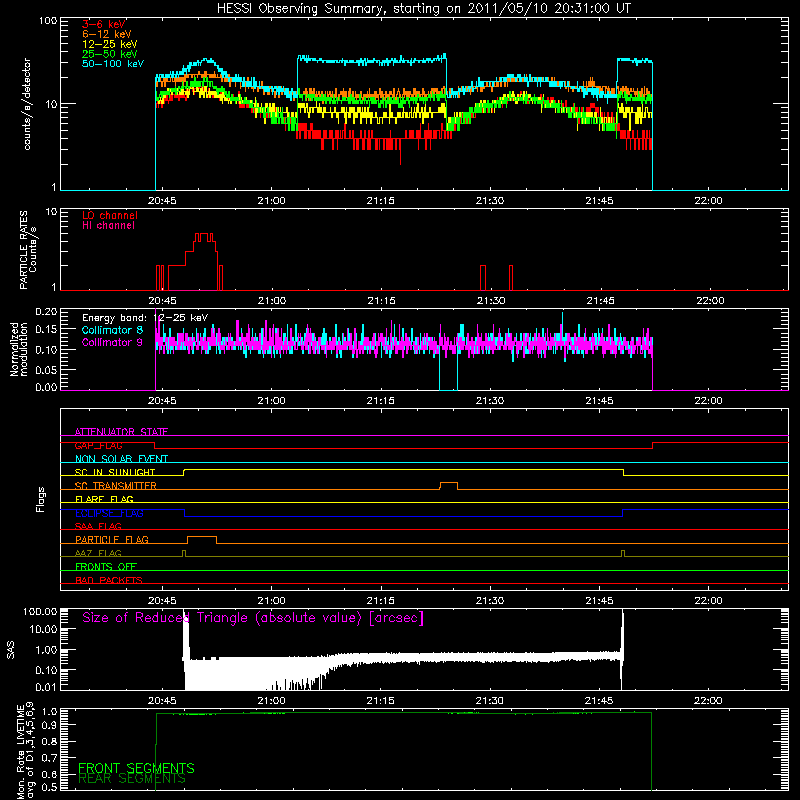This screenshot has height=800, width=800.
Task: Click the 21:15 tick label under counts plot
Action: [381, 201]
